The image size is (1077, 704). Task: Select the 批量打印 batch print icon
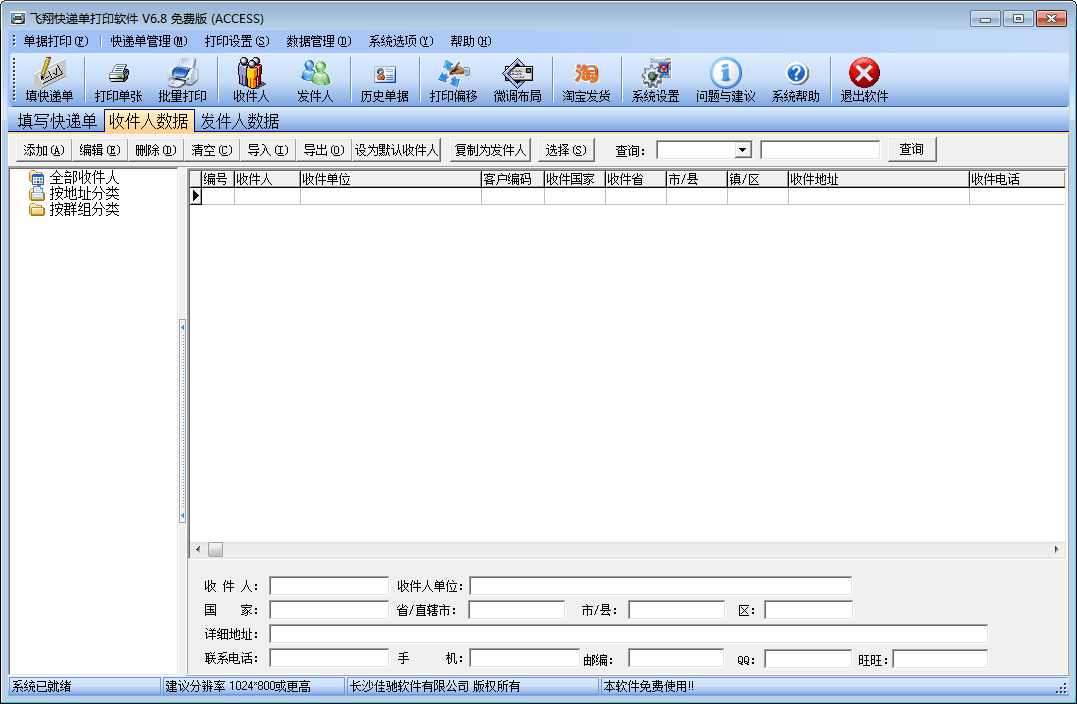click(182, 80)
